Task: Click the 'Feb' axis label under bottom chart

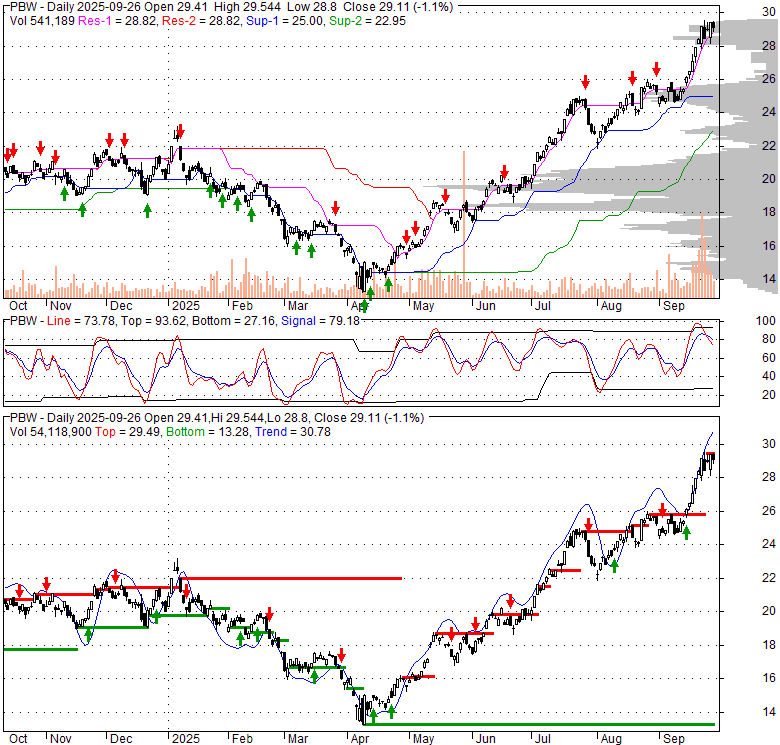Action: click(x=242, y=739)
